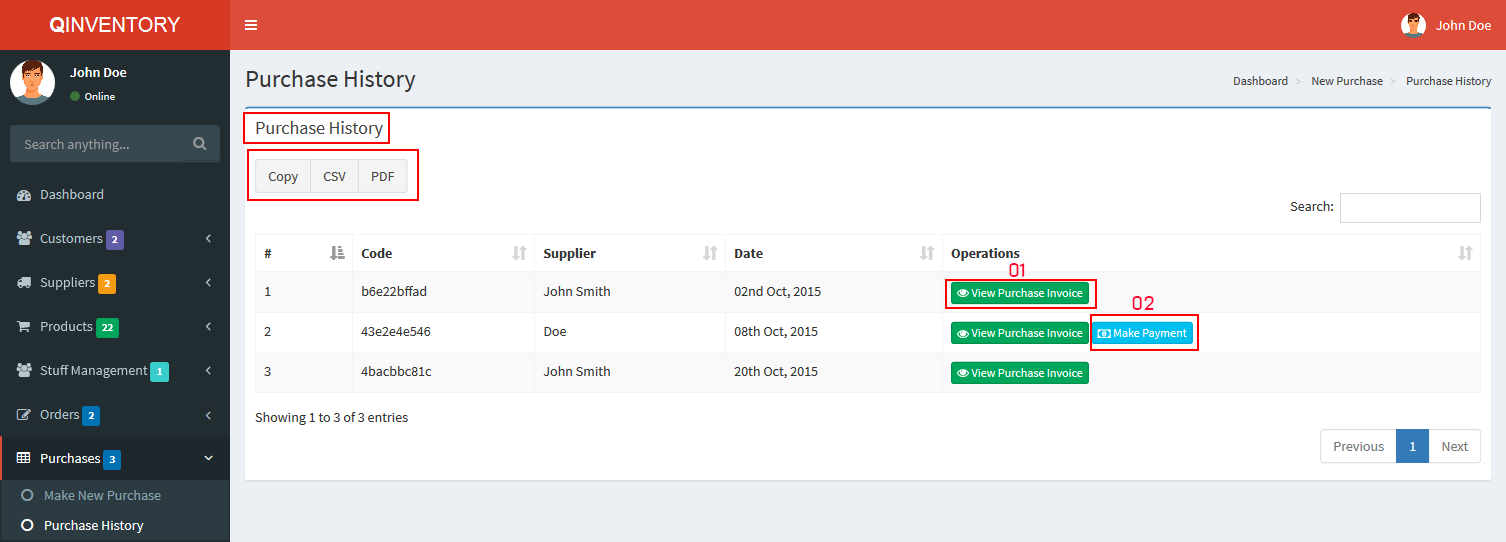This screenshot has width=1506, height=542.
Task: Export the table as CSV
Action: click(334, 176)
